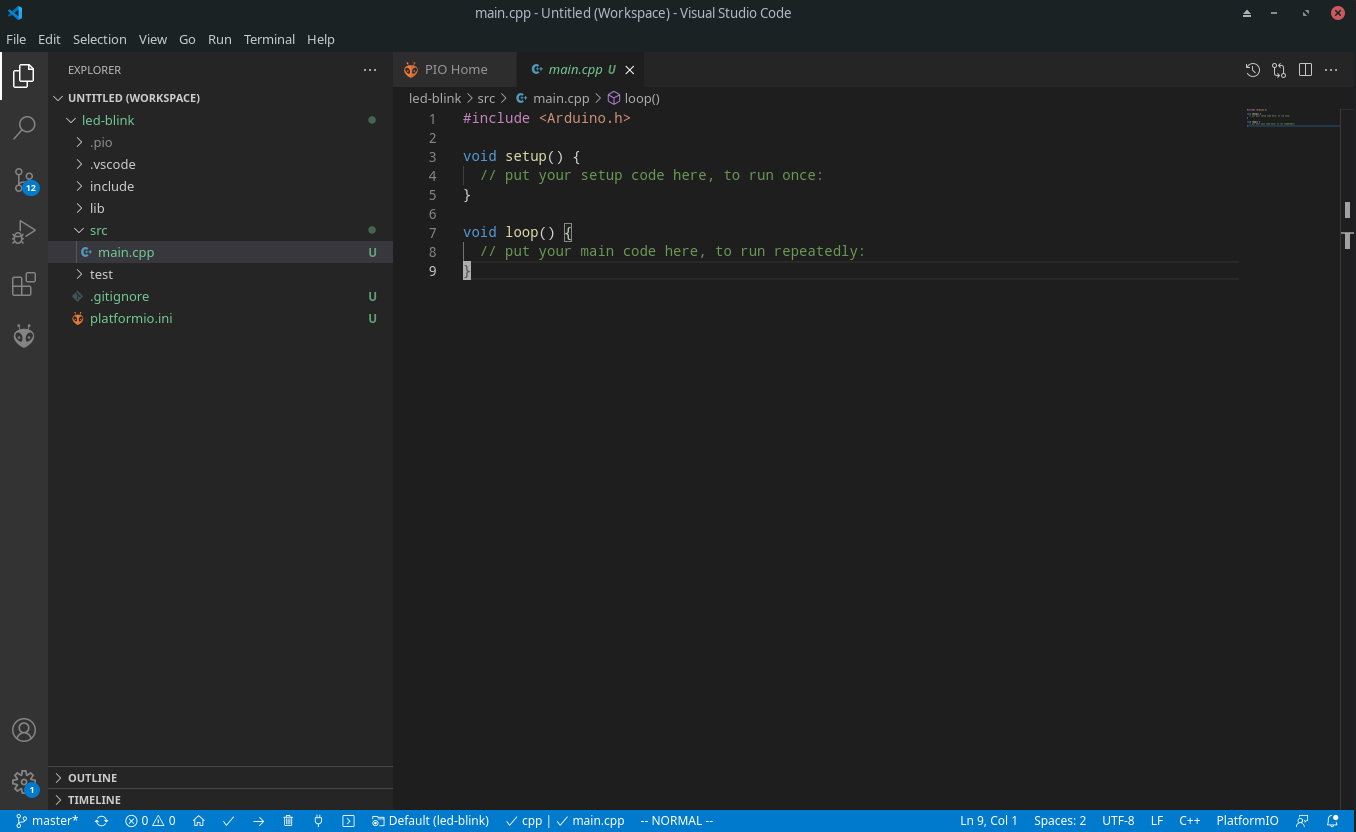1356x832 pixels.
Task: Switch to the PIO Home tab
Action: coord(455,70)
